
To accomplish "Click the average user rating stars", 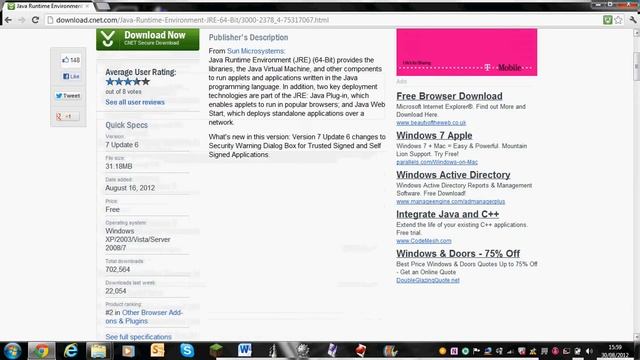I will point(128,82).
